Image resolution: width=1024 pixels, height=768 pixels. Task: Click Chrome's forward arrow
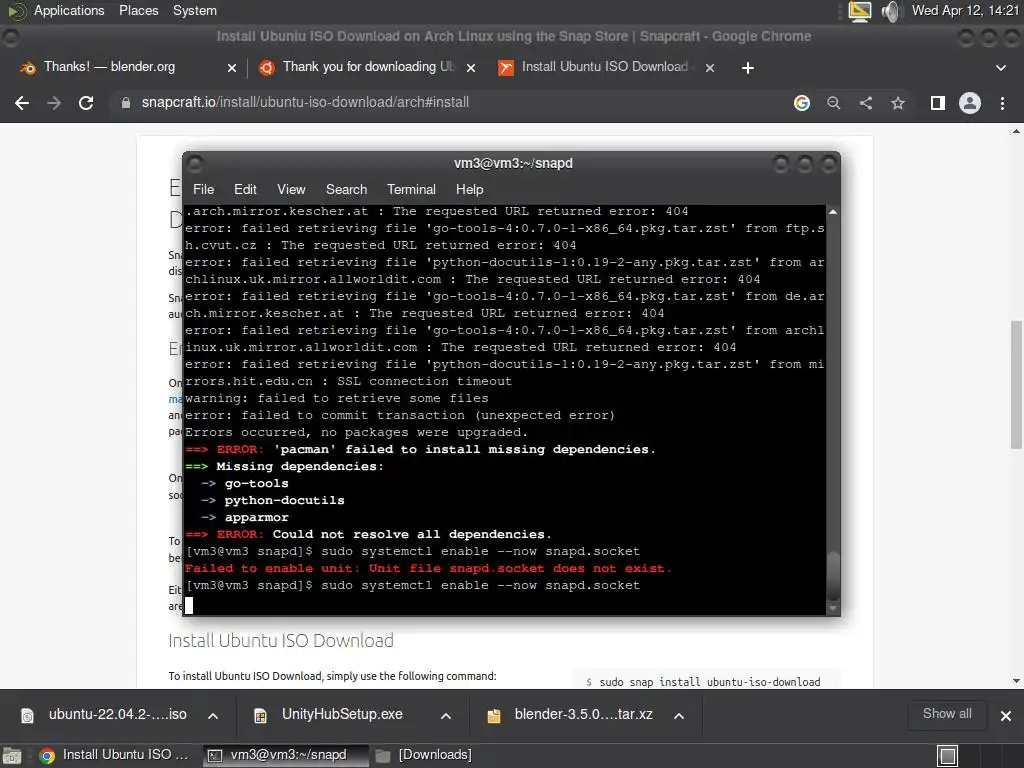pyautogui.click(x=54, y=103)
